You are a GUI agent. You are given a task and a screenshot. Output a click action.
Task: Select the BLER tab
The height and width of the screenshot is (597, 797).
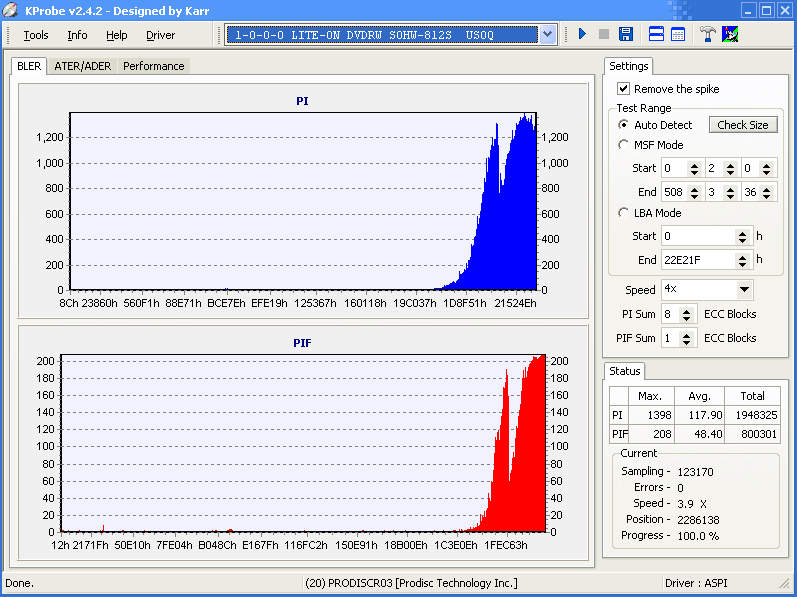[29, 66]
